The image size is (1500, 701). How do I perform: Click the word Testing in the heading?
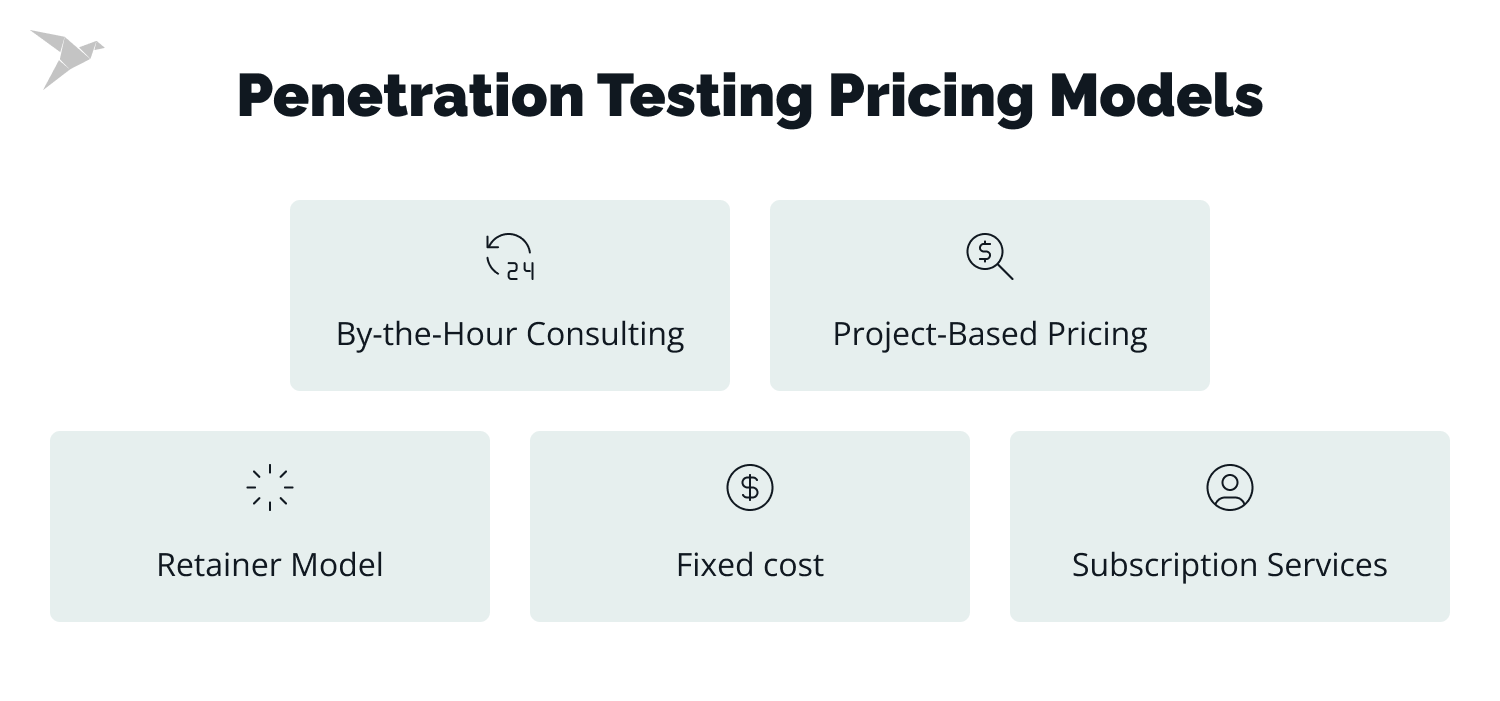pyautogui.click(x=705, y=97)
